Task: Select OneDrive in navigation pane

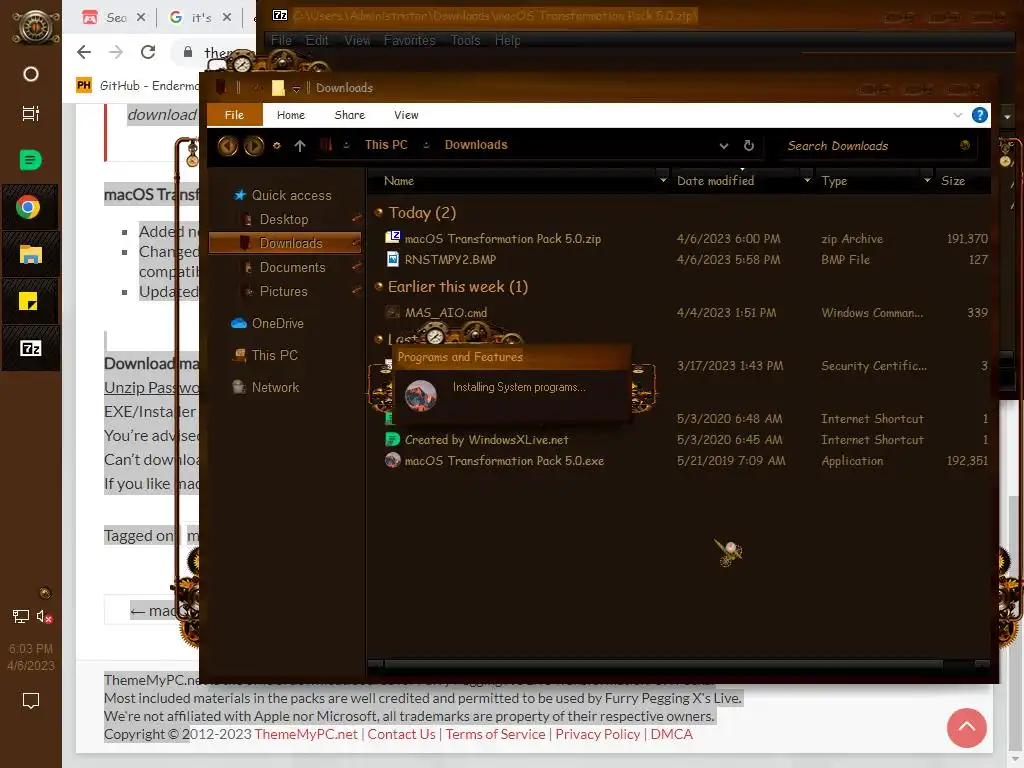Action: [268, 323]
